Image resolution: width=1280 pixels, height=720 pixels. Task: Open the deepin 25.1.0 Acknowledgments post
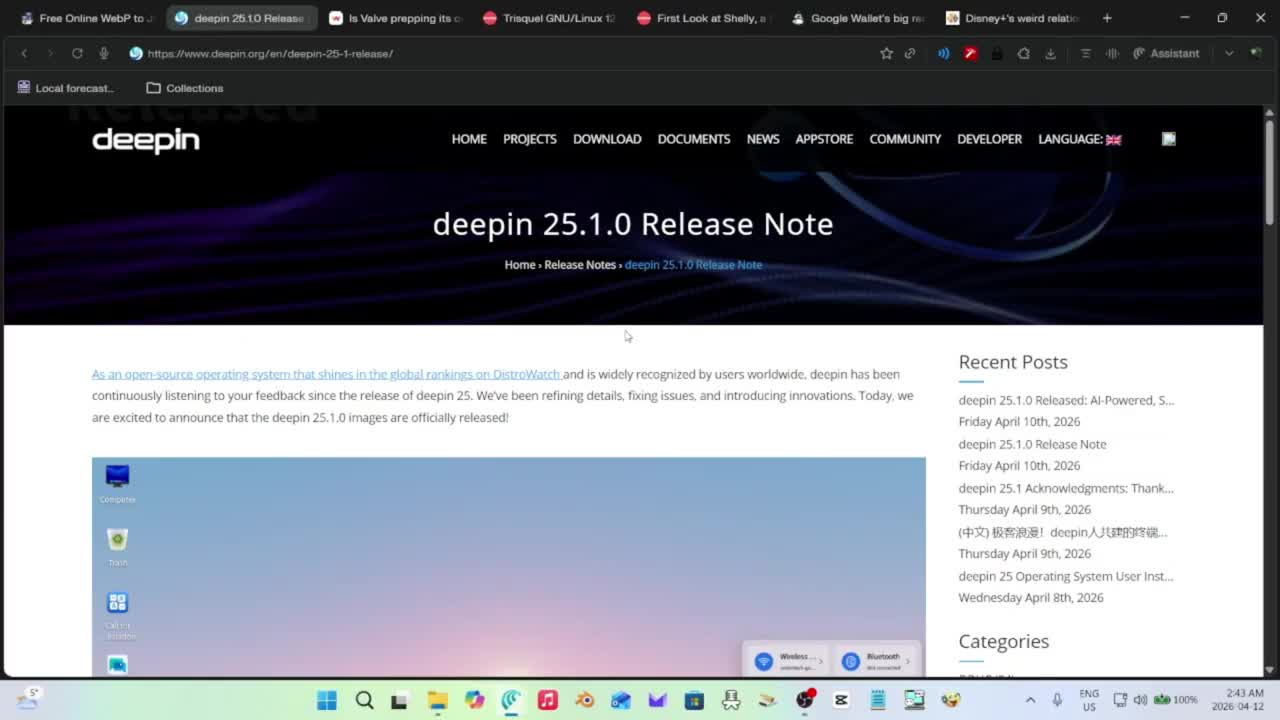(x=1066, y=488)
